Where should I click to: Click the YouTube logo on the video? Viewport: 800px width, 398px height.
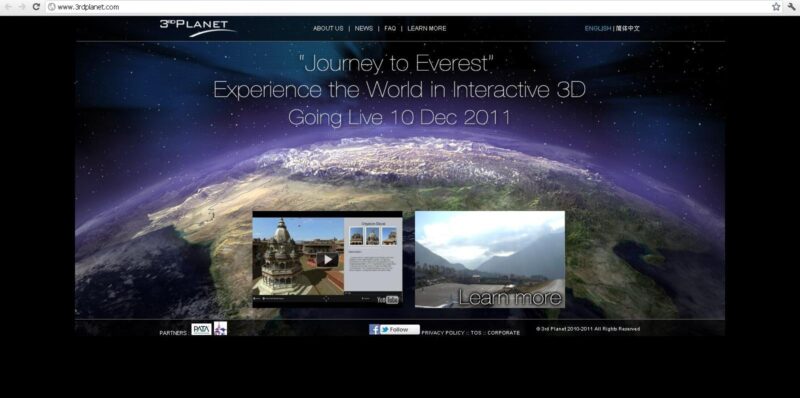point(388,300)
